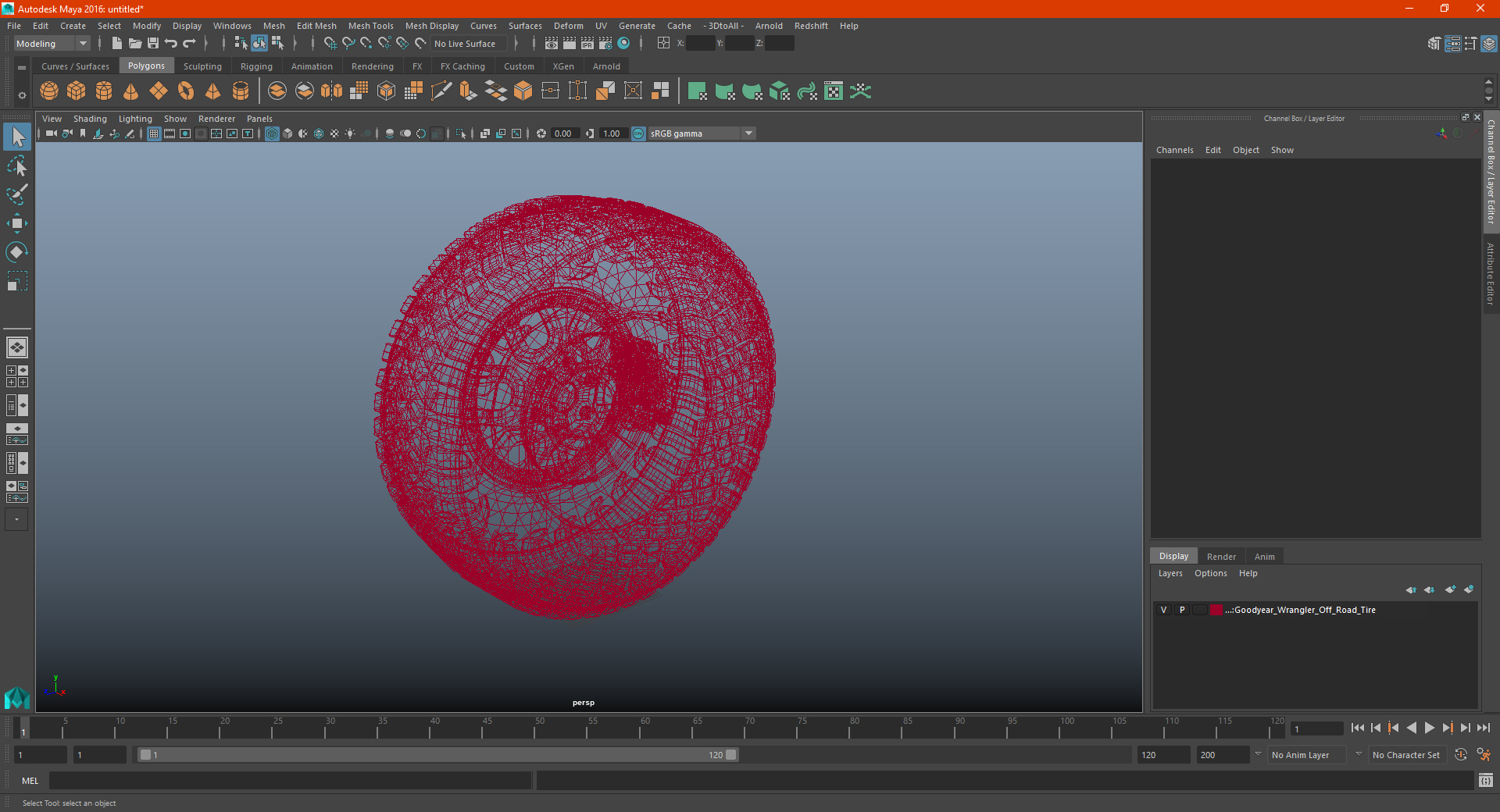Toggle V visibility of Goodyear tire layer
The width and height of the screenshot is (1500, 812).
(1164, 610)
